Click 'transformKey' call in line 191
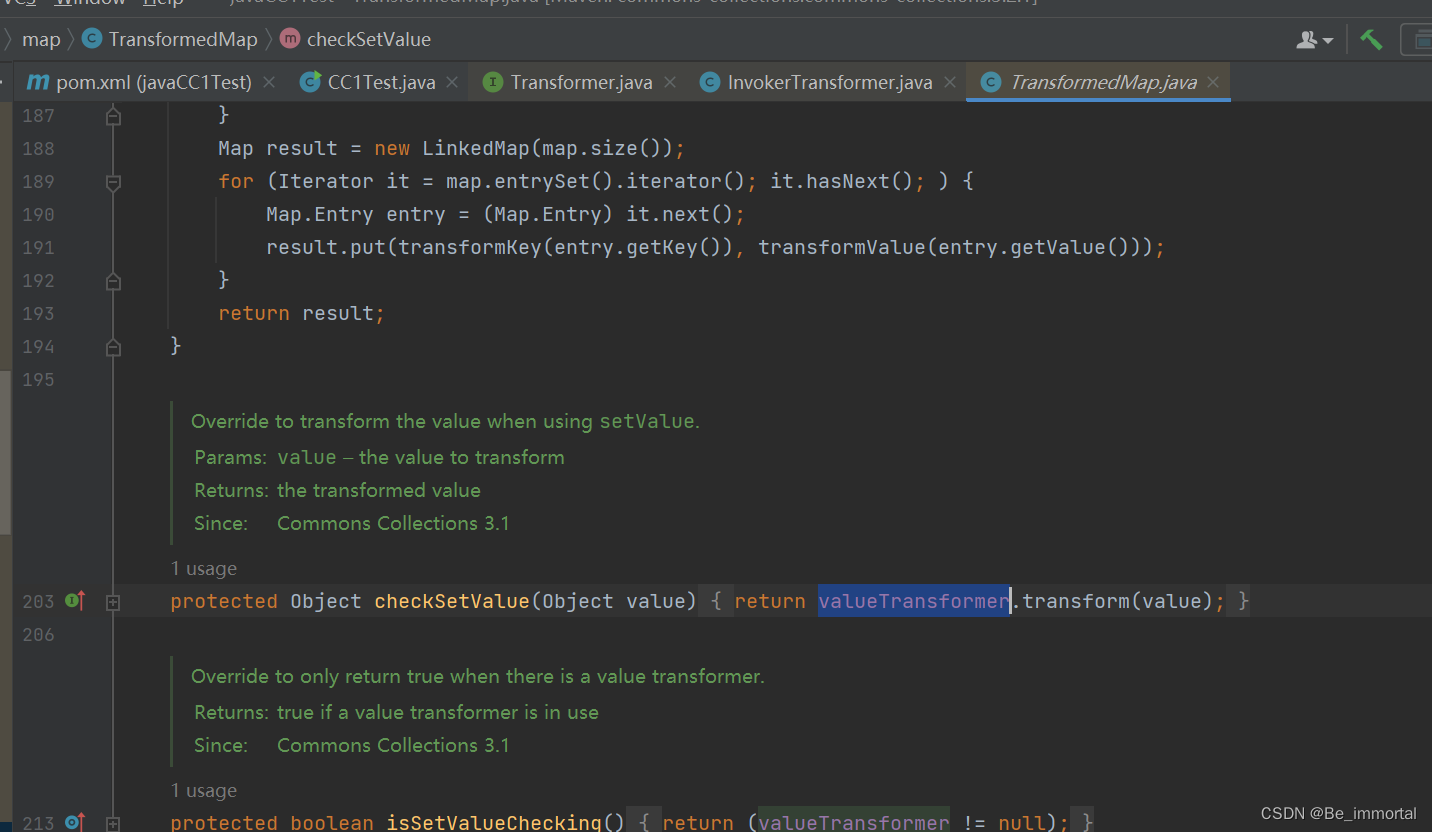Image resolution: width=1432 pixels, height=832 pixels. click(470, 247)
